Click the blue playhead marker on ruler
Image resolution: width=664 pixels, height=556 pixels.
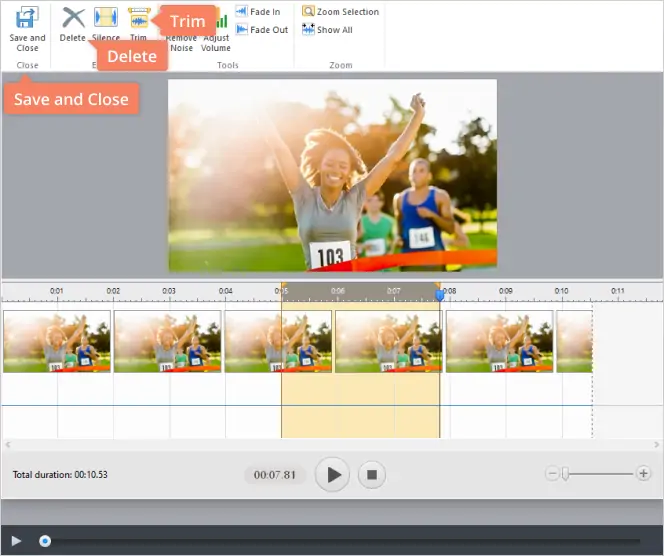pos(440,295)
